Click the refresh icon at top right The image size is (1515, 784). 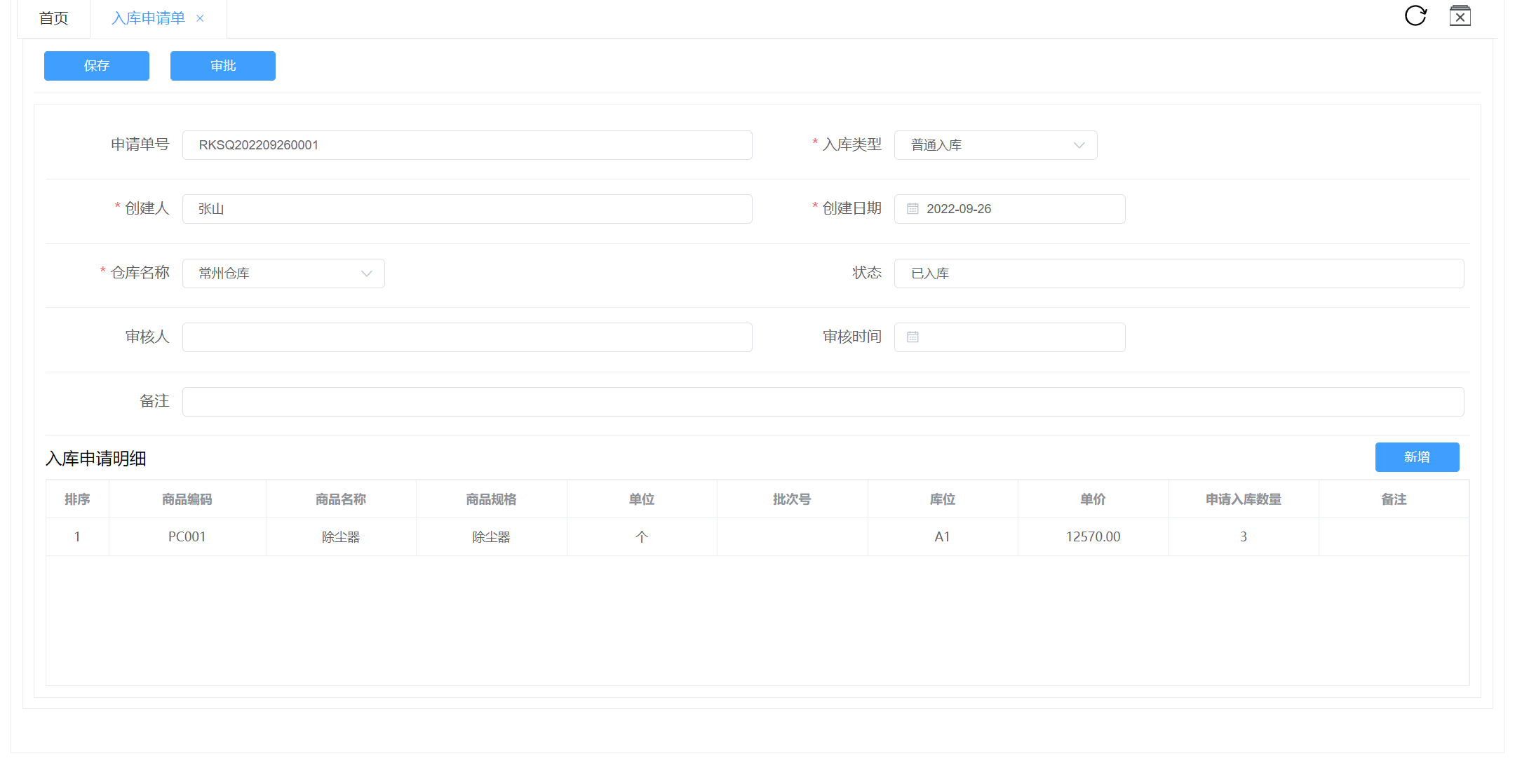tap(1415, 16)
